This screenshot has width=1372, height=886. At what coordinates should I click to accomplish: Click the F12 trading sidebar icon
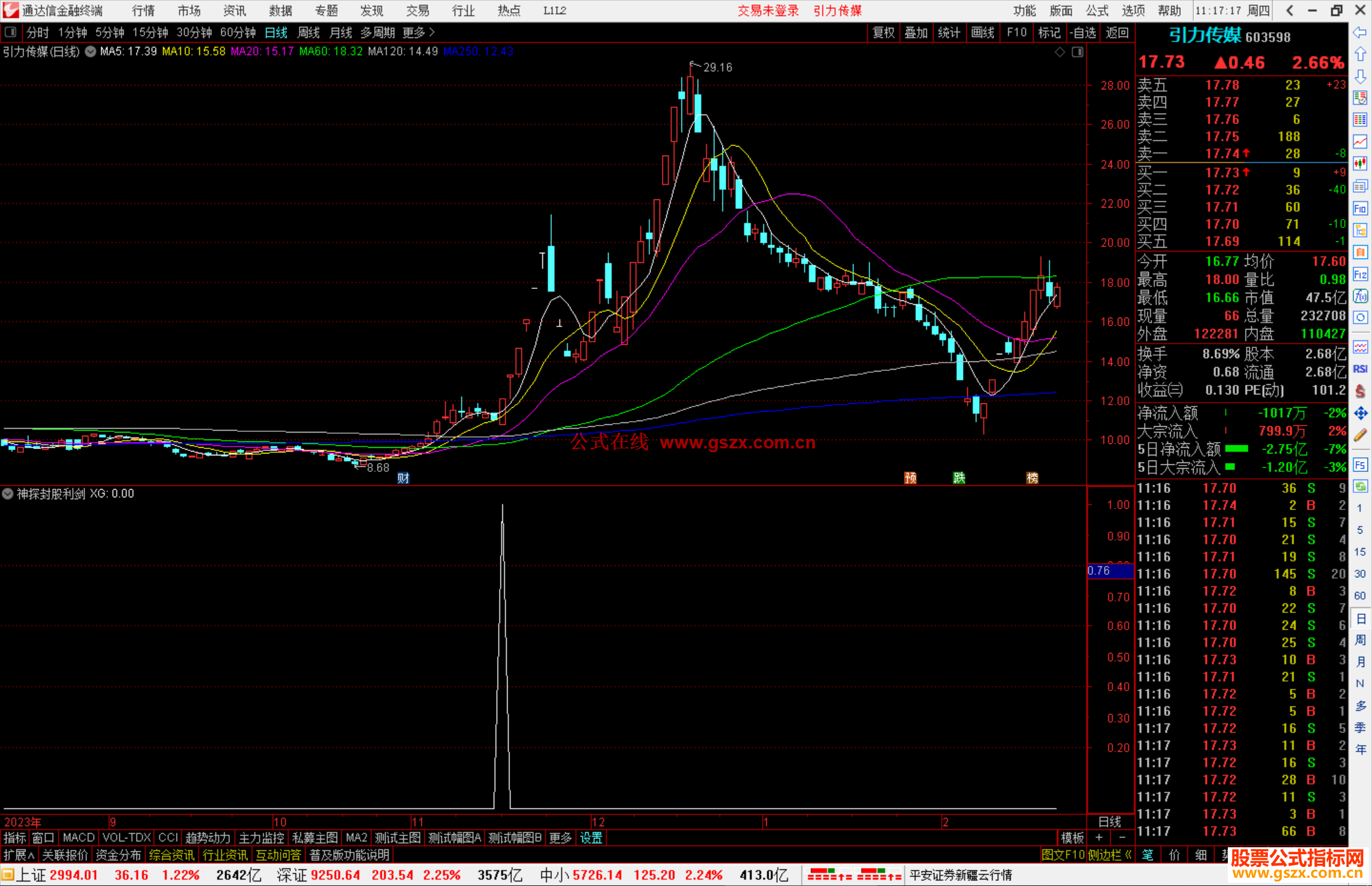click(1360, 274)
